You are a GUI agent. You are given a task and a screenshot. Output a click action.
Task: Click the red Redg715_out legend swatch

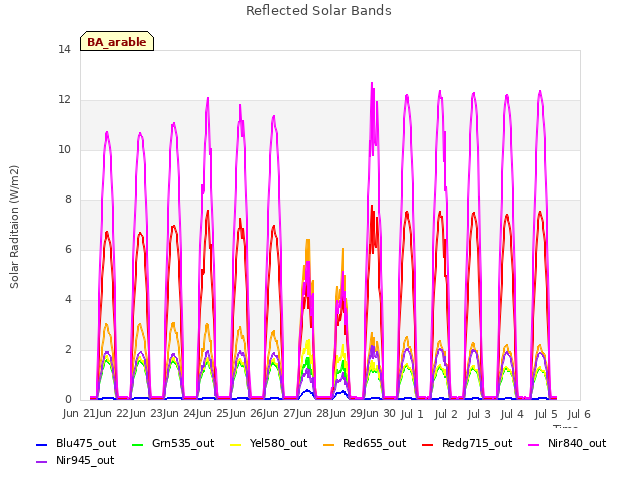click(x=428, y=444)
